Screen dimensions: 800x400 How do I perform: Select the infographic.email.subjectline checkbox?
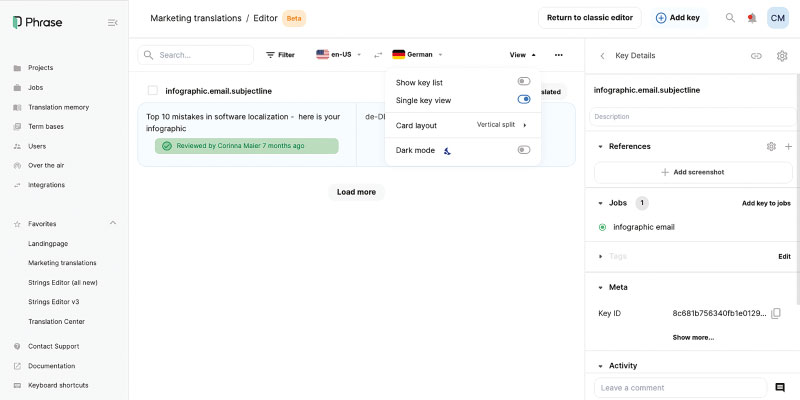pos(153,91)
